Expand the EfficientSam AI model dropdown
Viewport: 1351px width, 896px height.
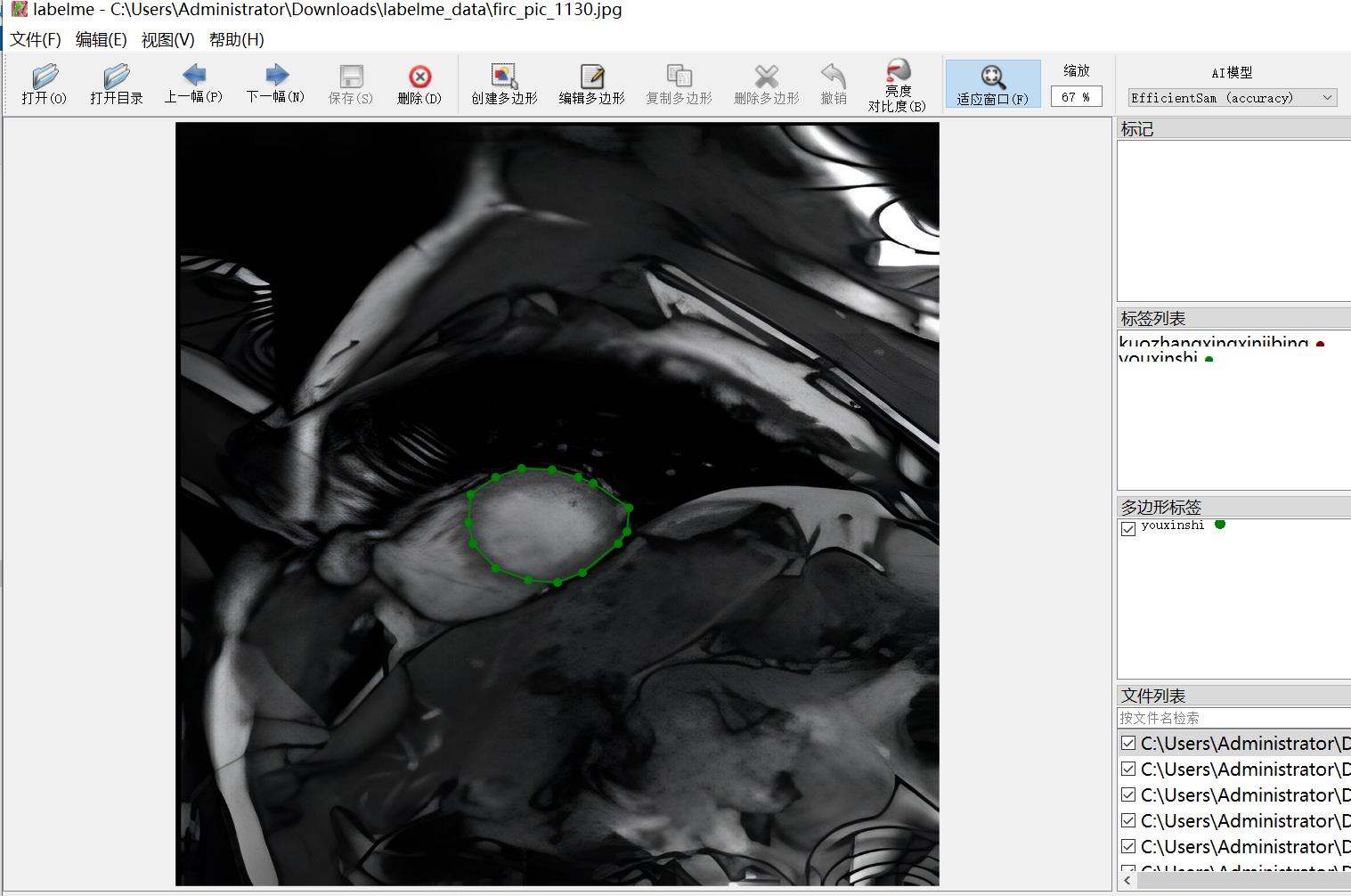(x=1233, y=98)
